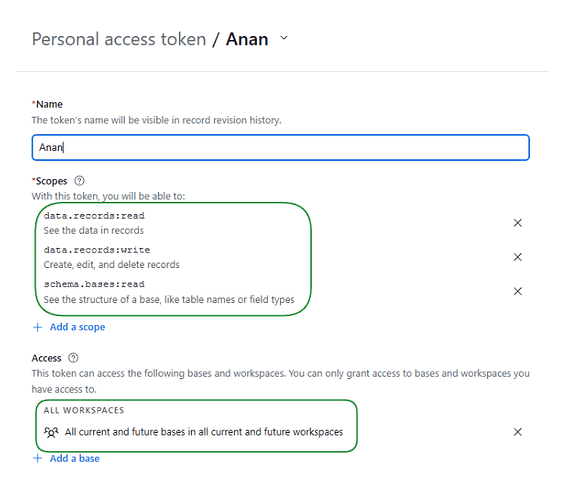565x500 pixels.
Task: Remove the data.records:write scope
Action: [x=517, y=257]
